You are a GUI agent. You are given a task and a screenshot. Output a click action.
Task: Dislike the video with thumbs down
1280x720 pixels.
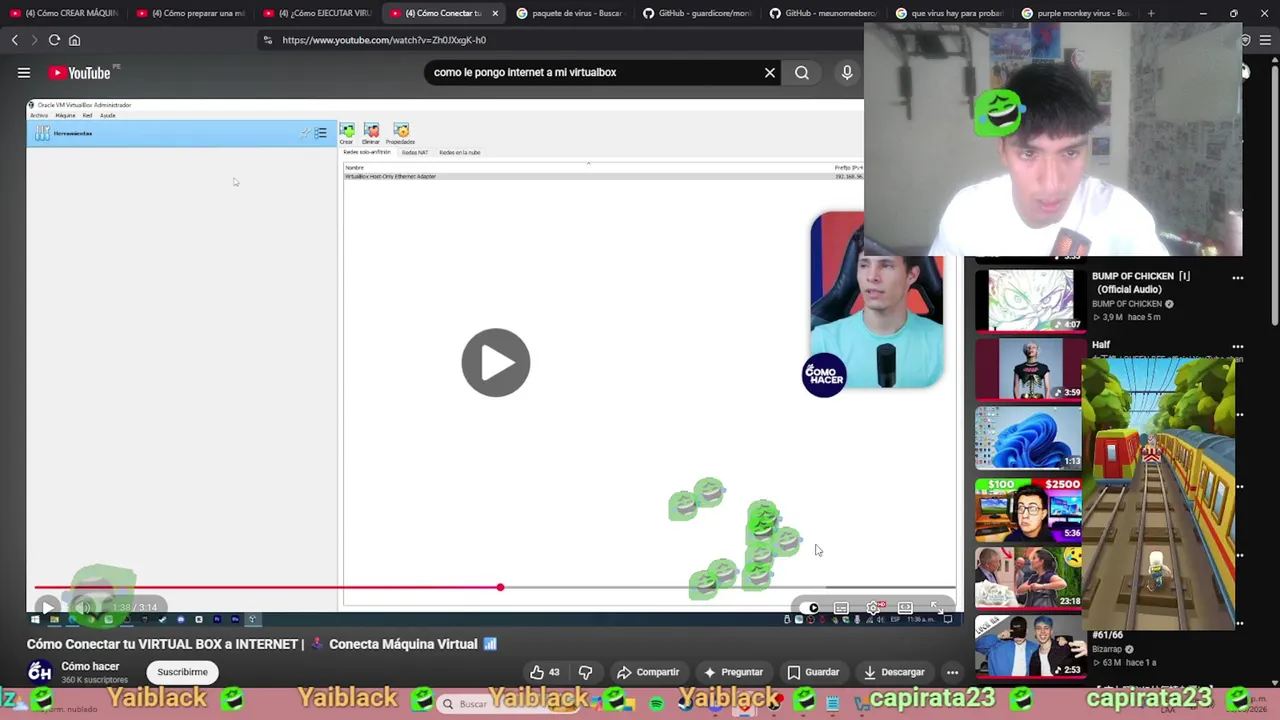click(x=586, y=672)
